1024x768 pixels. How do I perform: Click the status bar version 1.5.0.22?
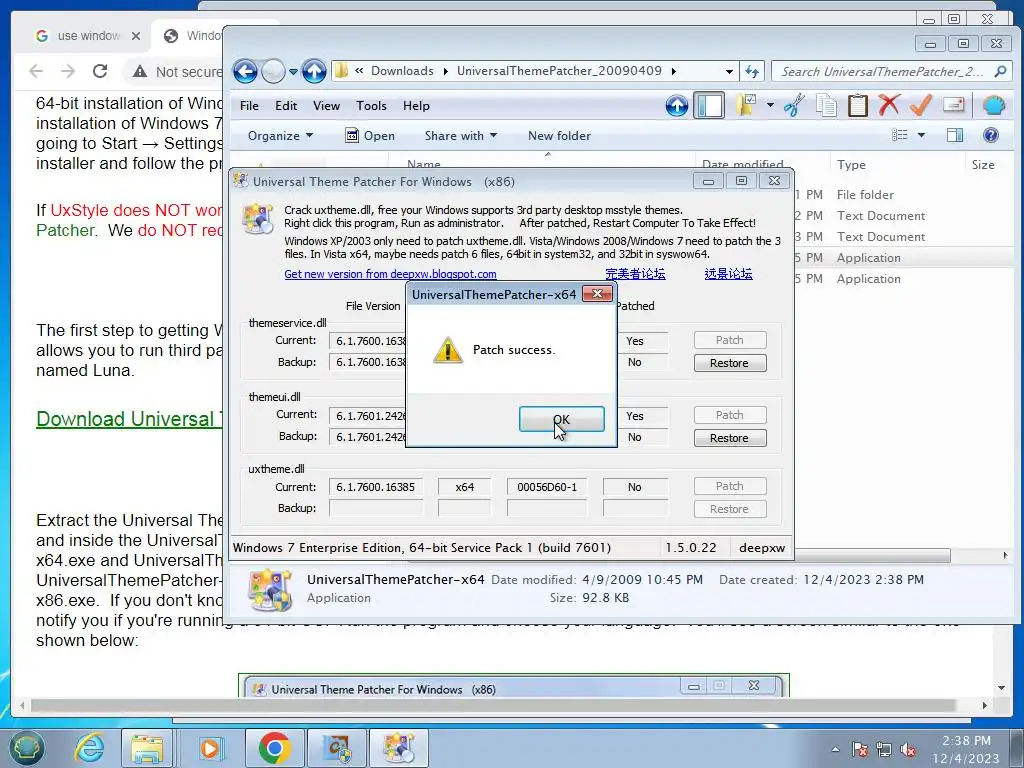click(690, 548)
